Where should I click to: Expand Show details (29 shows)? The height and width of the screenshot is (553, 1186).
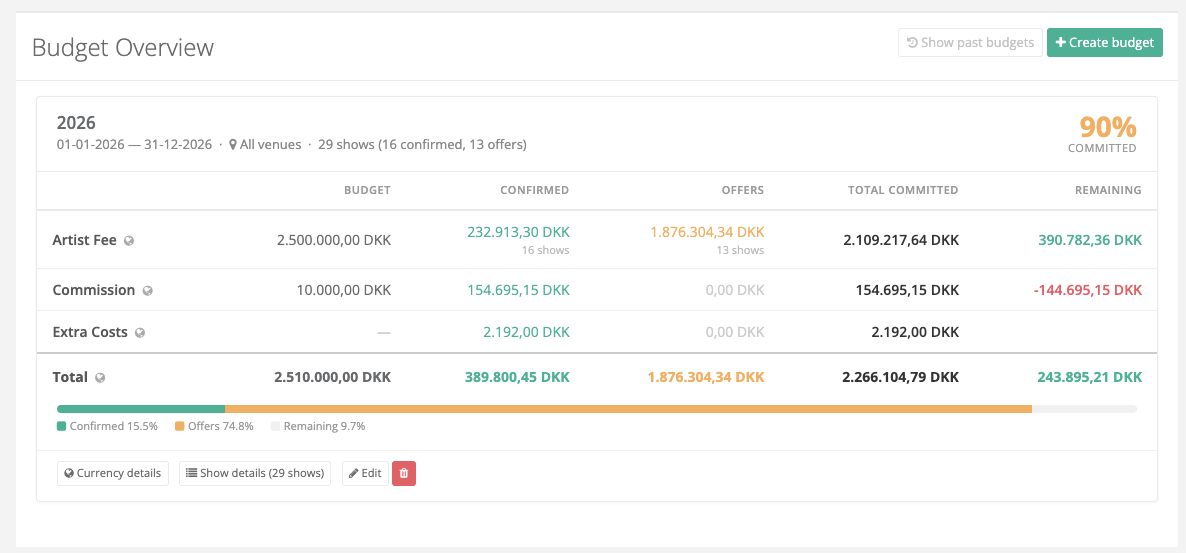(255, 473)
